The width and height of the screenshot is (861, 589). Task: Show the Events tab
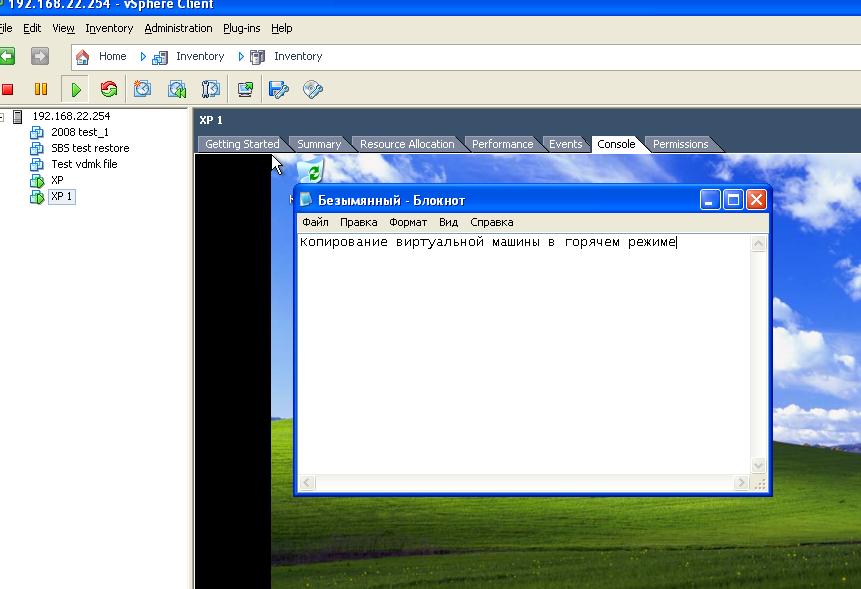[x=566, y=144]
